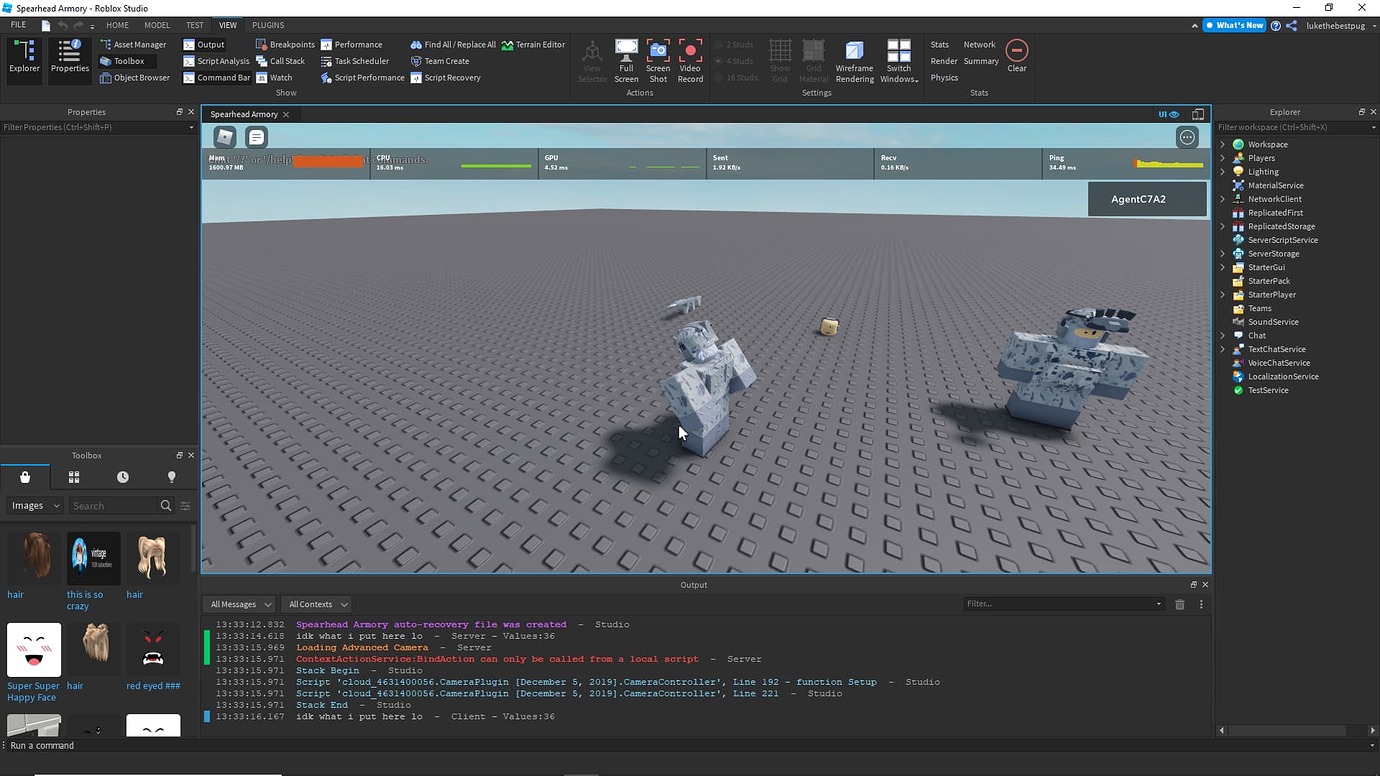1380x776 pixels.
Task: Click the What's New button
Action: (1234, 25)
